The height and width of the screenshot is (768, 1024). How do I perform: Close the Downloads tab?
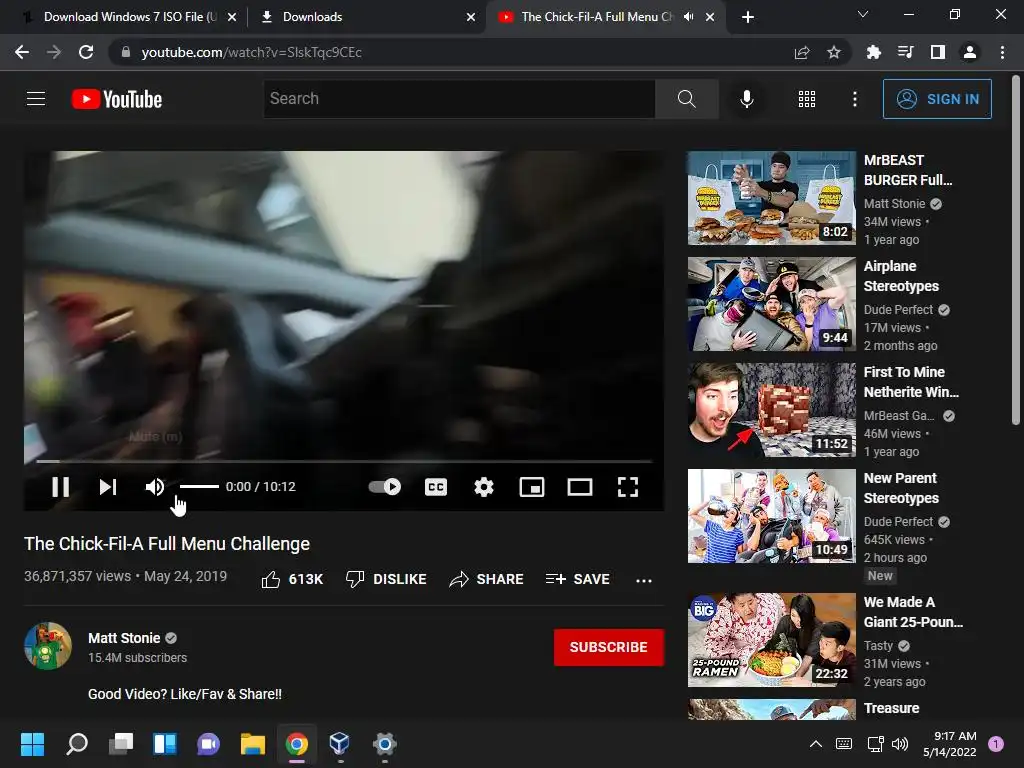point(471,17)
